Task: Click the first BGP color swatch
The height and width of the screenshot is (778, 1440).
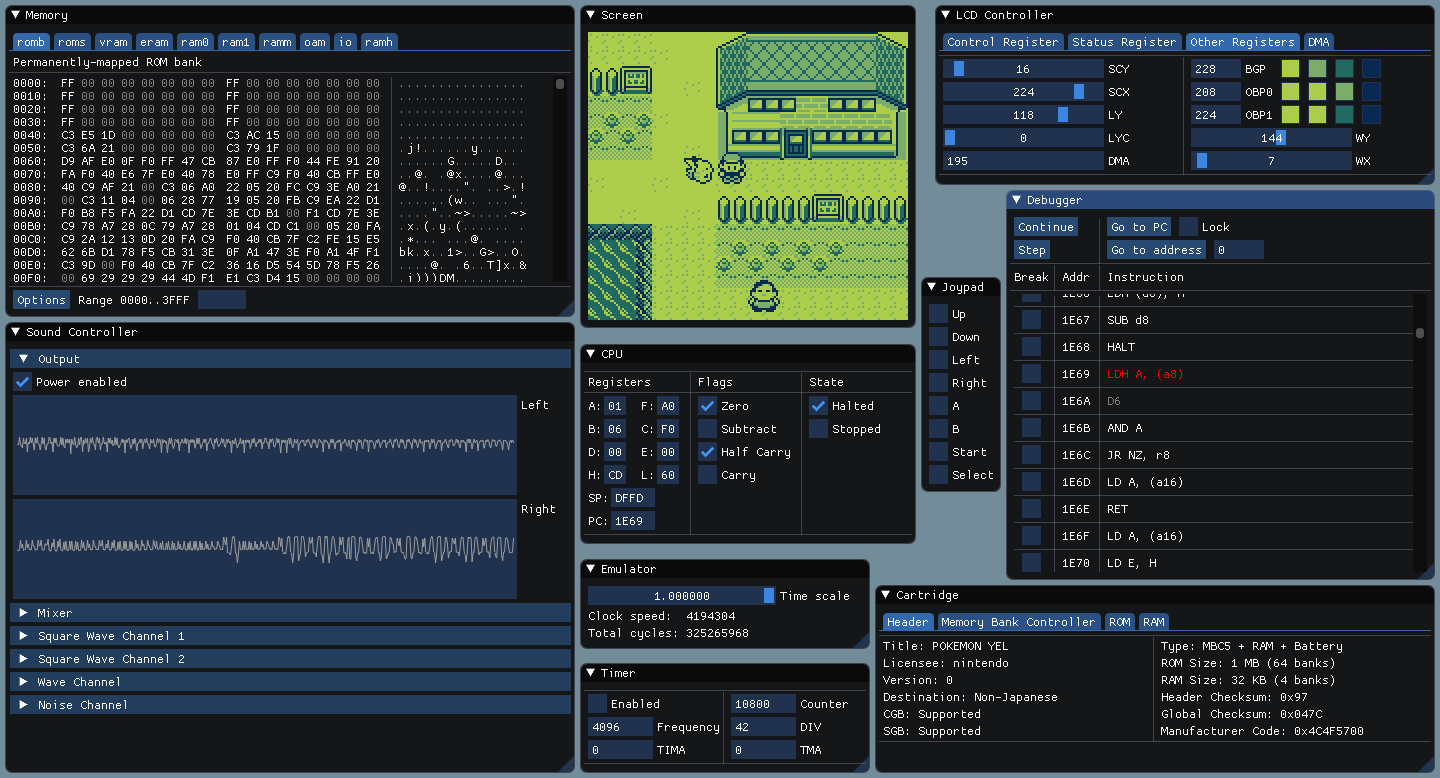Action: pos(1291,69)
